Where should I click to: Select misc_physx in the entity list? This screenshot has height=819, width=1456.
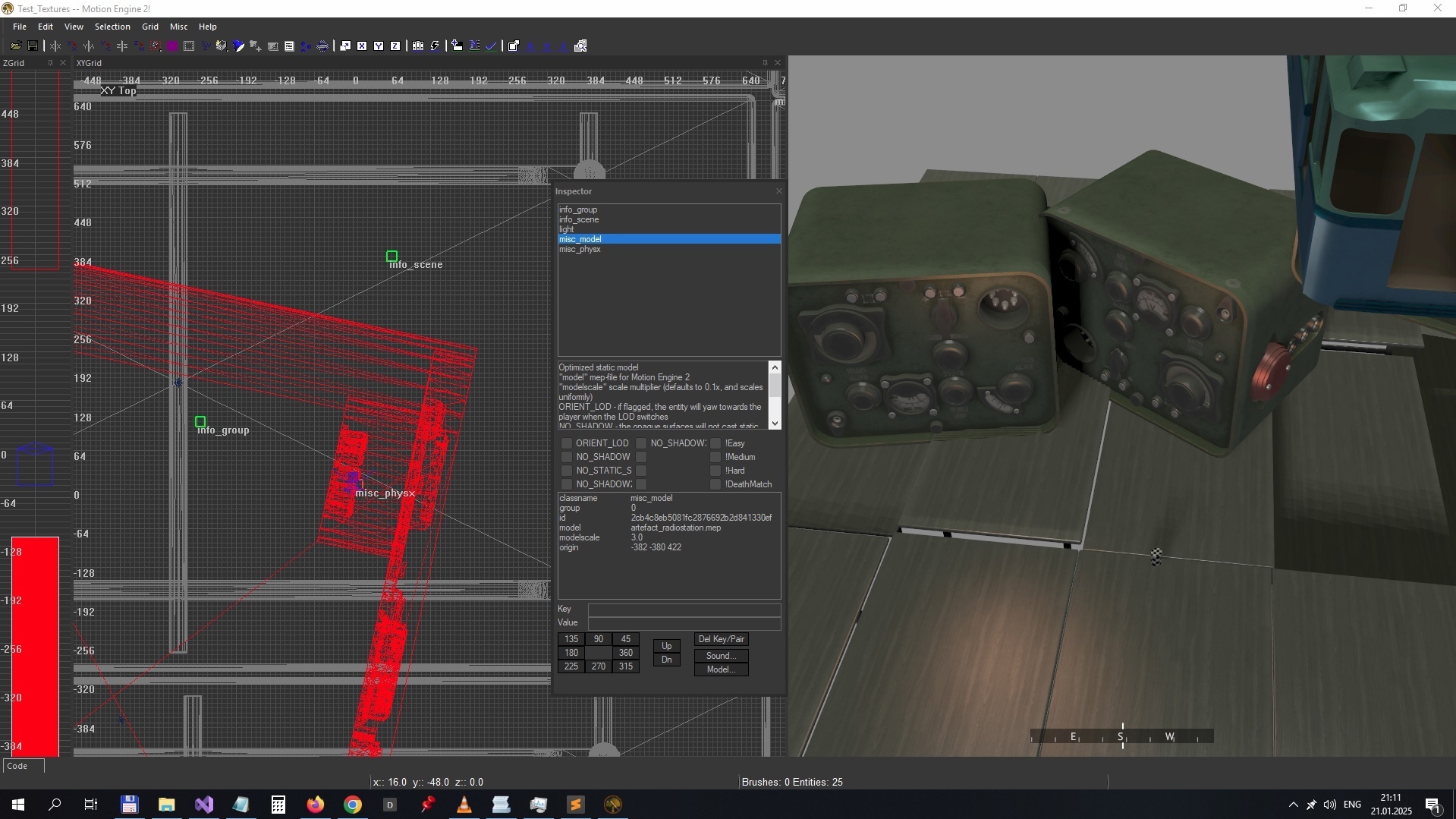(x=669, y=249)
